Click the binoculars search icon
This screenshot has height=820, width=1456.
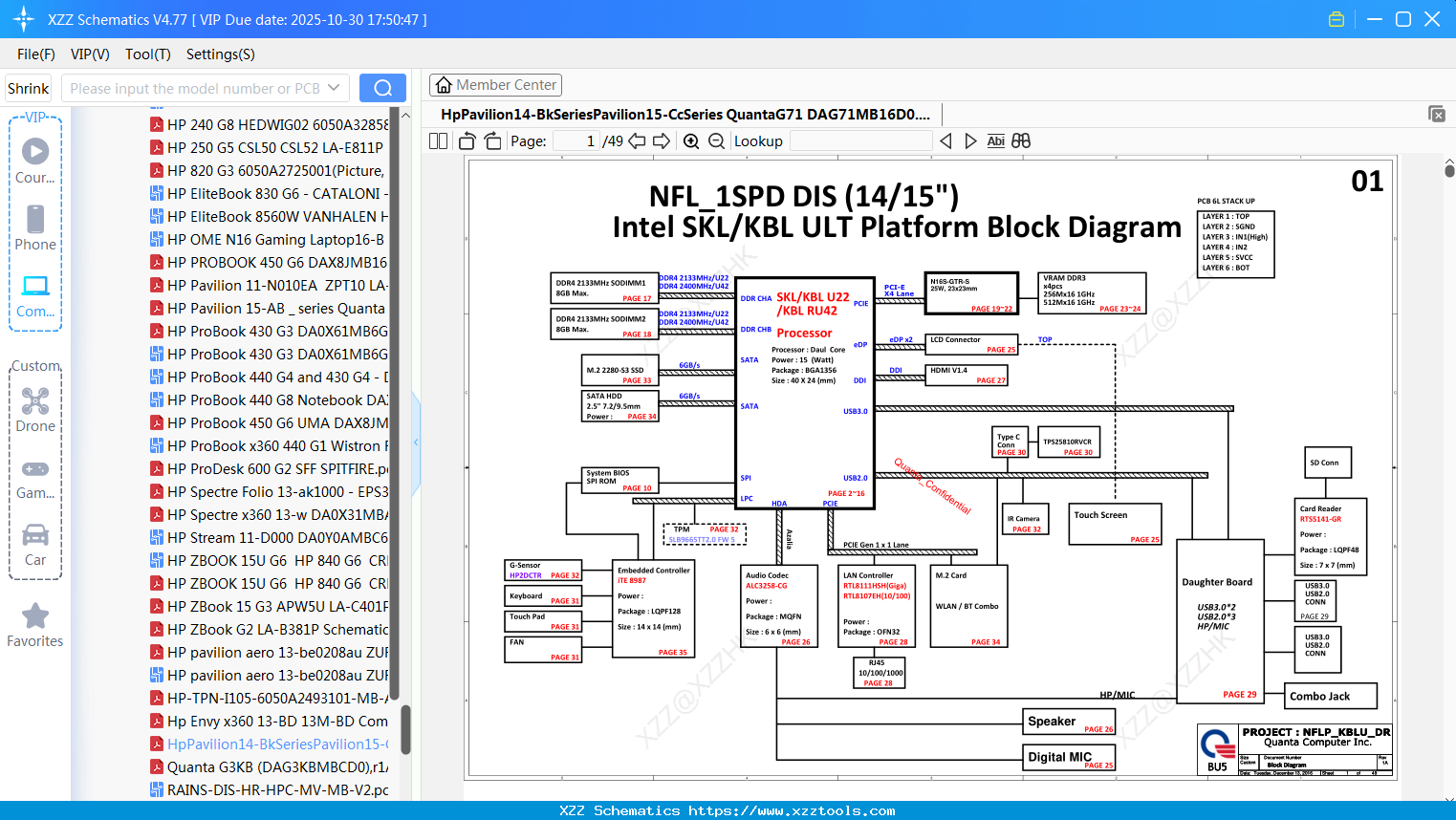click(1021, 140)
